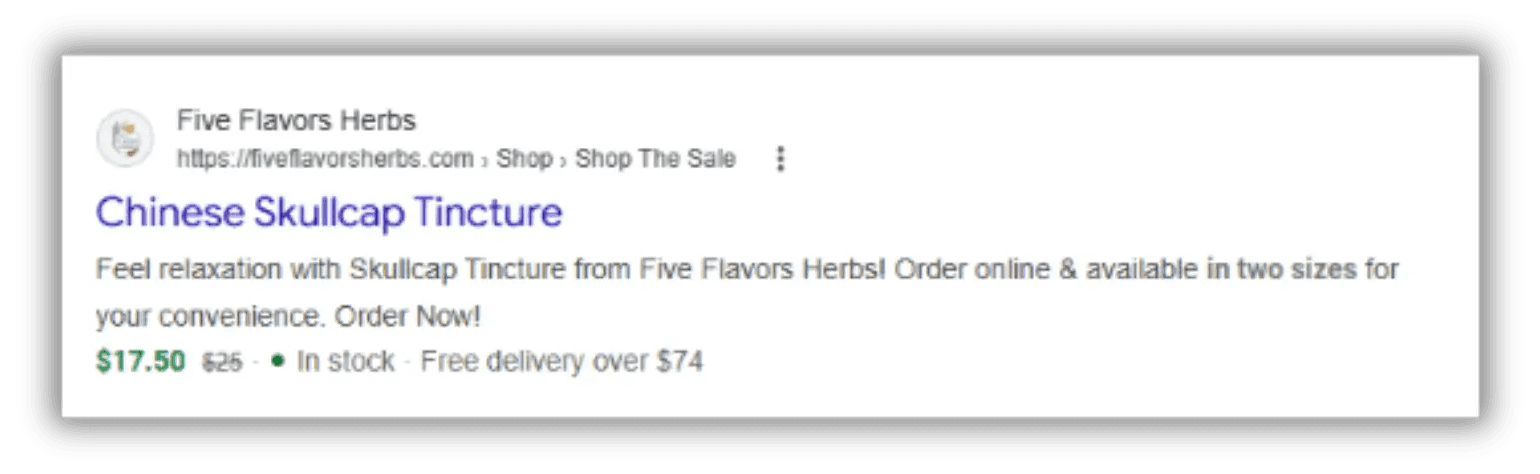
Task: Click the In stock label
Action: (x=345, y=361)
